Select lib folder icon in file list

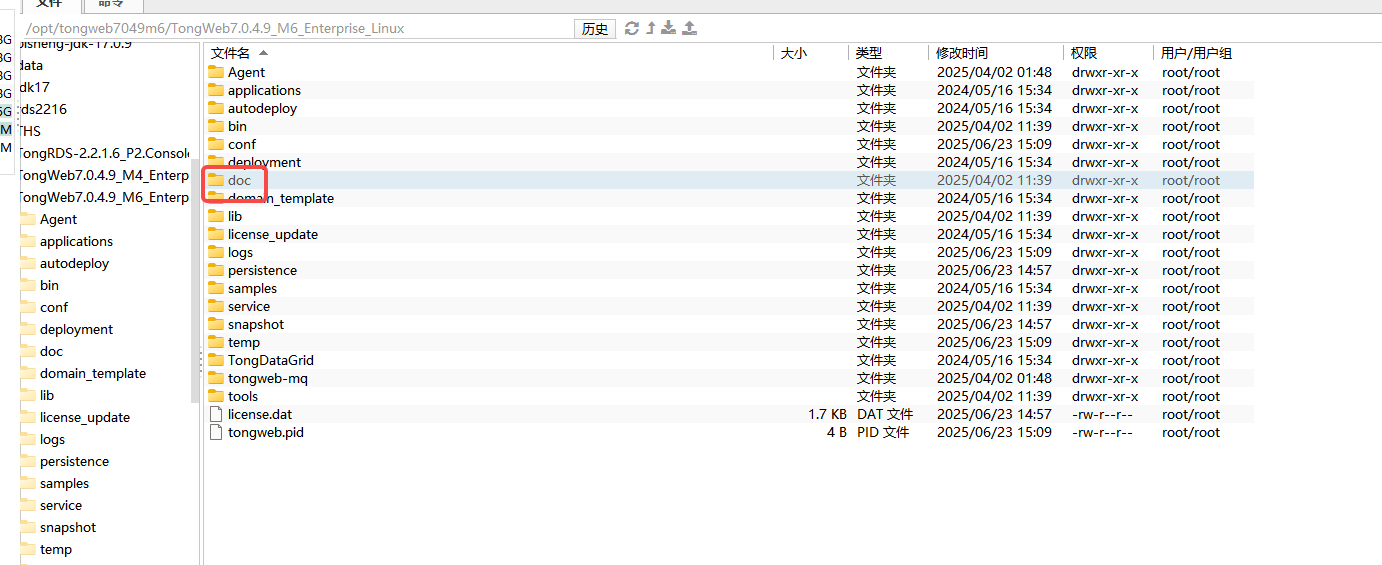(216, 216)
